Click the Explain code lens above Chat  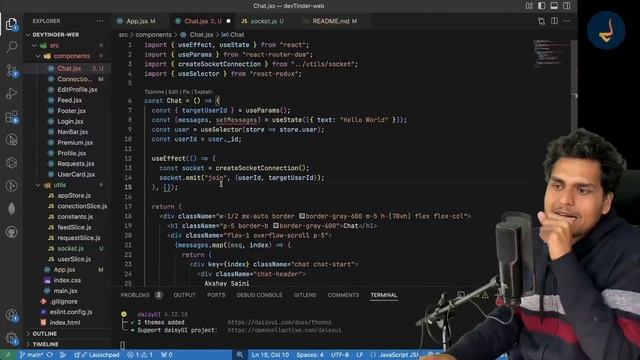203,92
